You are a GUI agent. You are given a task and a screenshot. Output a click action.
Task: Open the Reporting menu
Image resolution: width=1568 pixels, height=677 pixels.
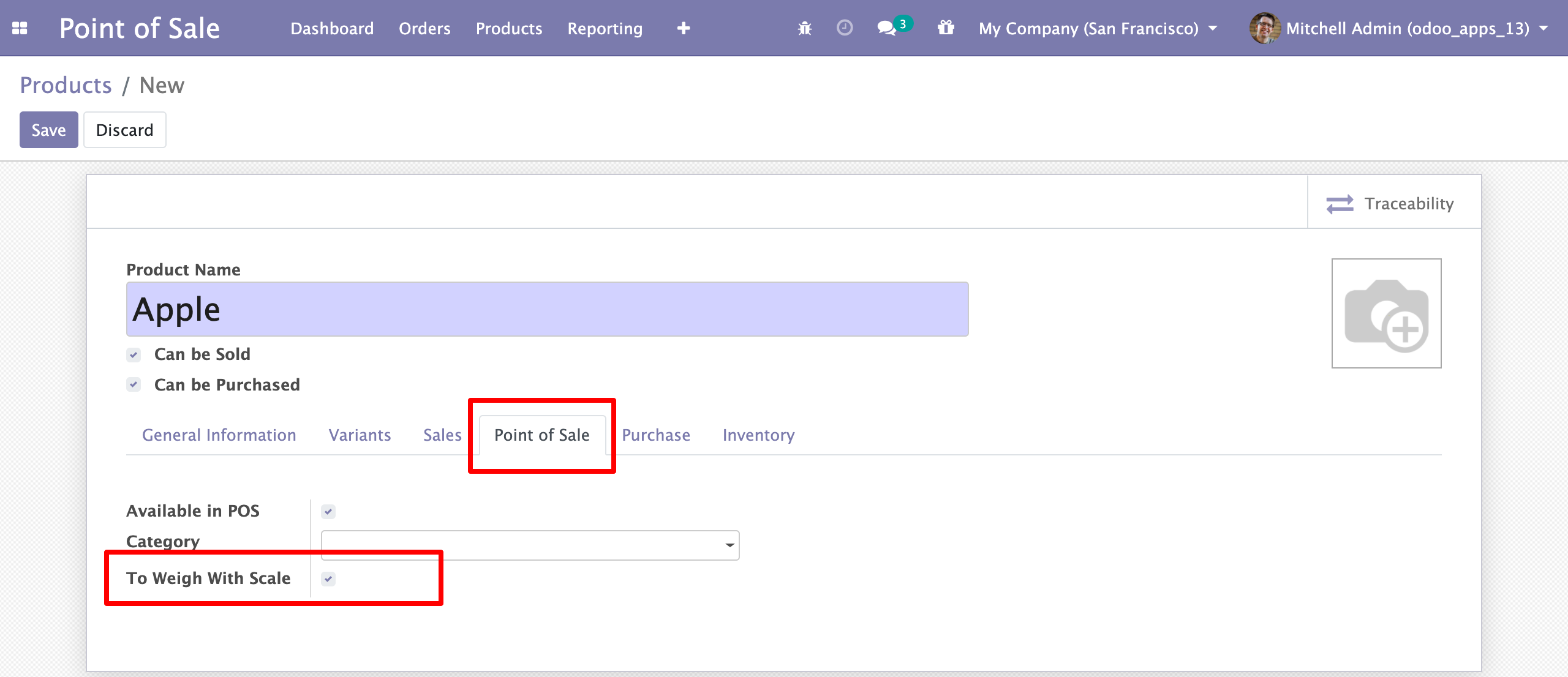pos(605,28)
